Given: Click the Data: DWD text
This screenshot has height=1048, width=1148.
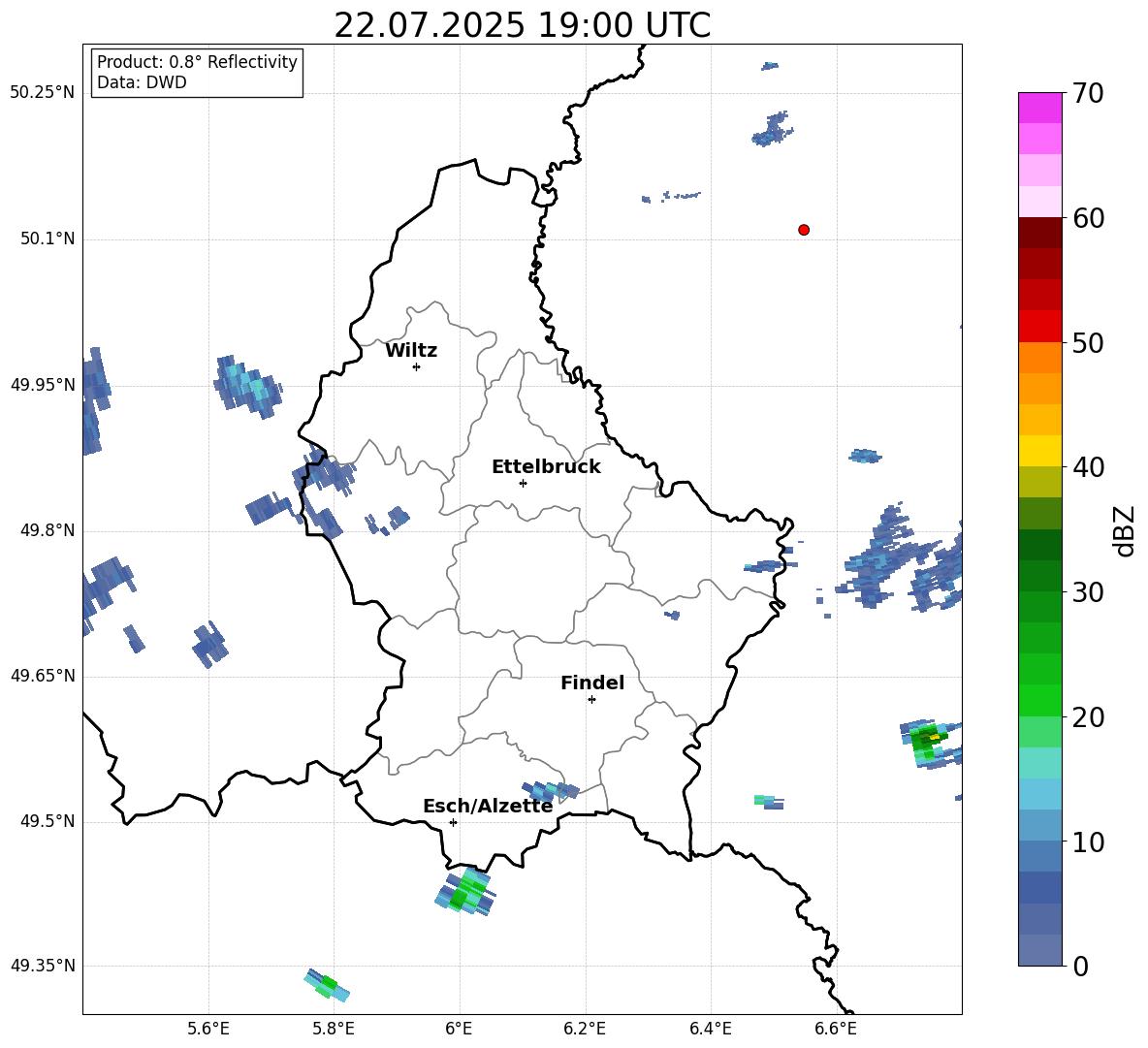Looking at the screenshot, I should pos(142,82).
